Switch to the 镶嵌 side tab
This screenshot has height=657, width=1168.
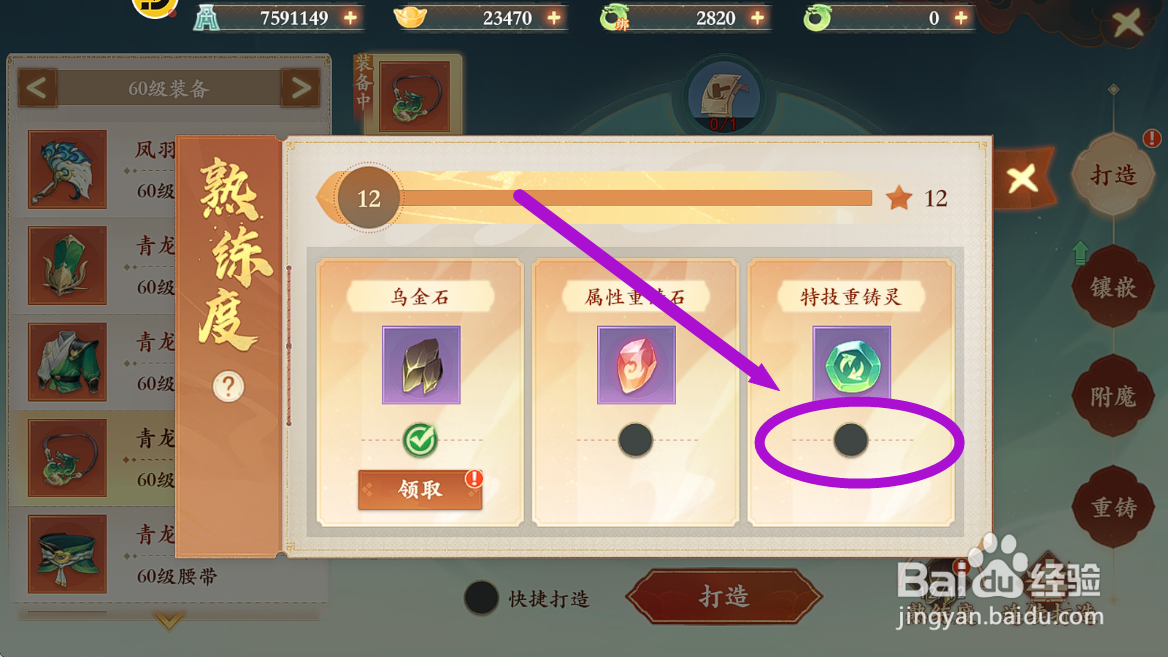pyautogui.click(x=1113, y=287)
